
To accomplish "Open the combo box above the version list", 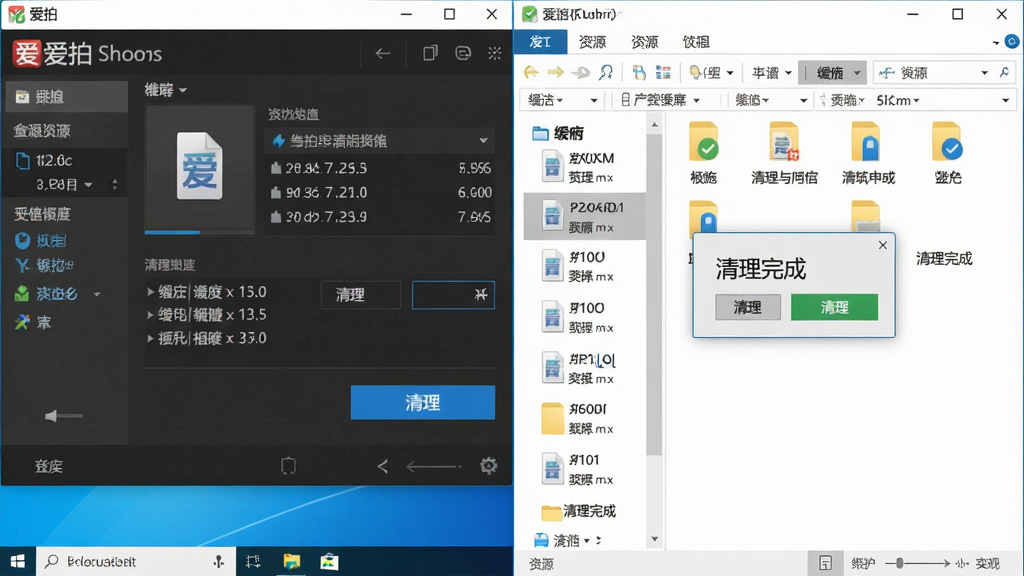I will pyautogui.click(x=379, y=140).
